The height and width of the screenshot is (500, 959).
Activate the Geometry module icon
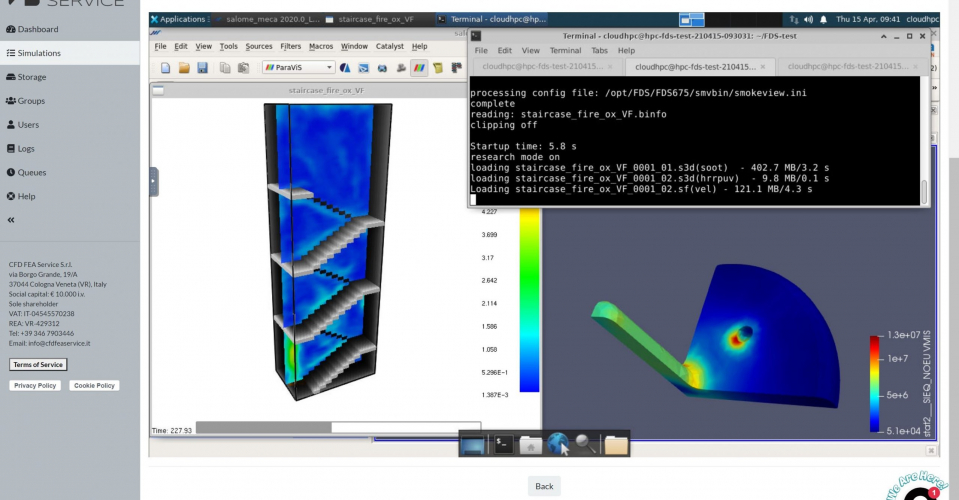tap(345, 67)
